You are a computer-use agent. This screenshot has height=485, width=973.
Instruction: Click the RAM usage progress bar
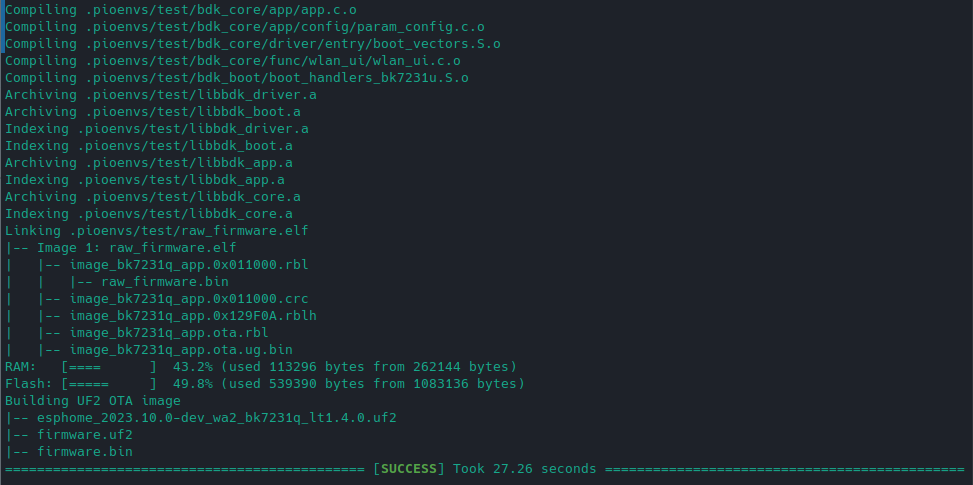[109, 367]
